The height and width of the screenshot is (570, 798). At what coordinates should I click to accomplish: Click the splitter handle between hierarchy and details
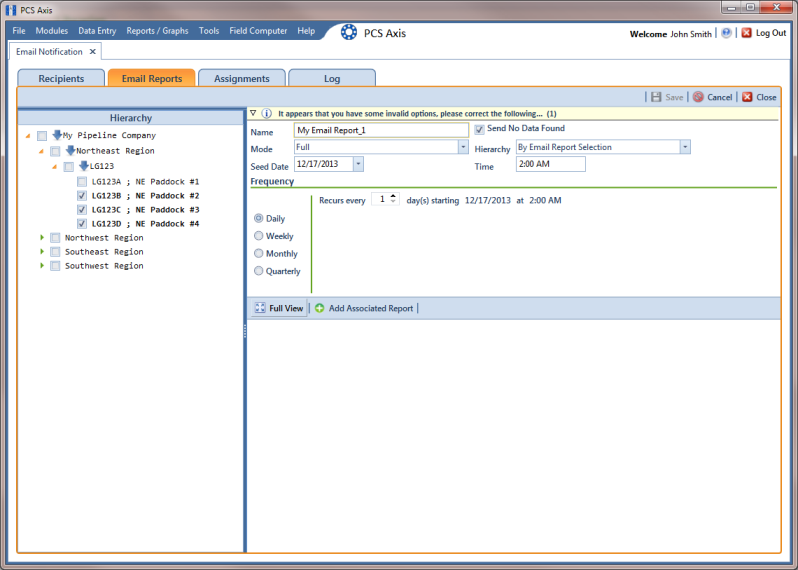245,331
